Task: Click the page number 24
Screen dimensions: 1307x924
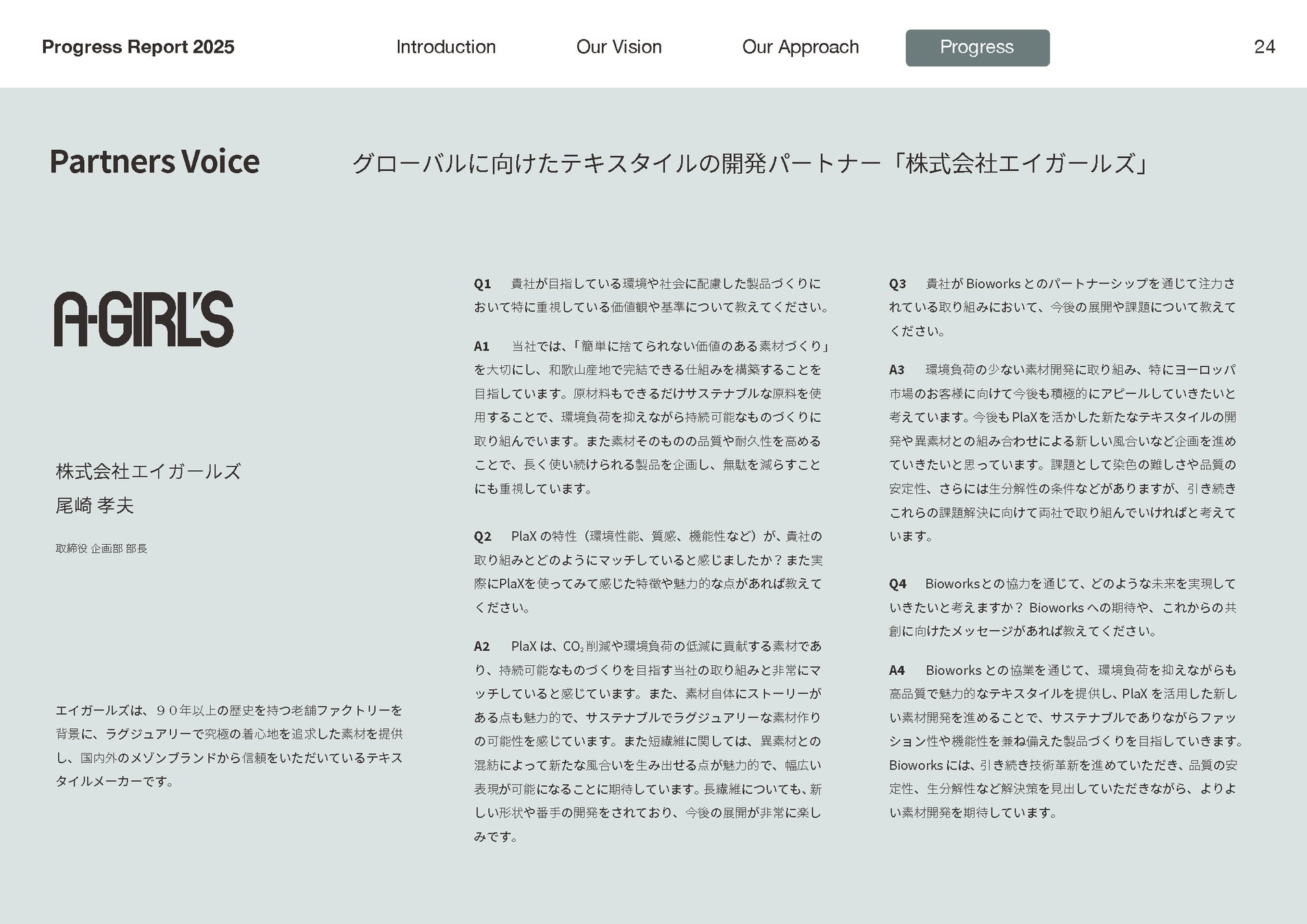Action: tap(1264, 47)
